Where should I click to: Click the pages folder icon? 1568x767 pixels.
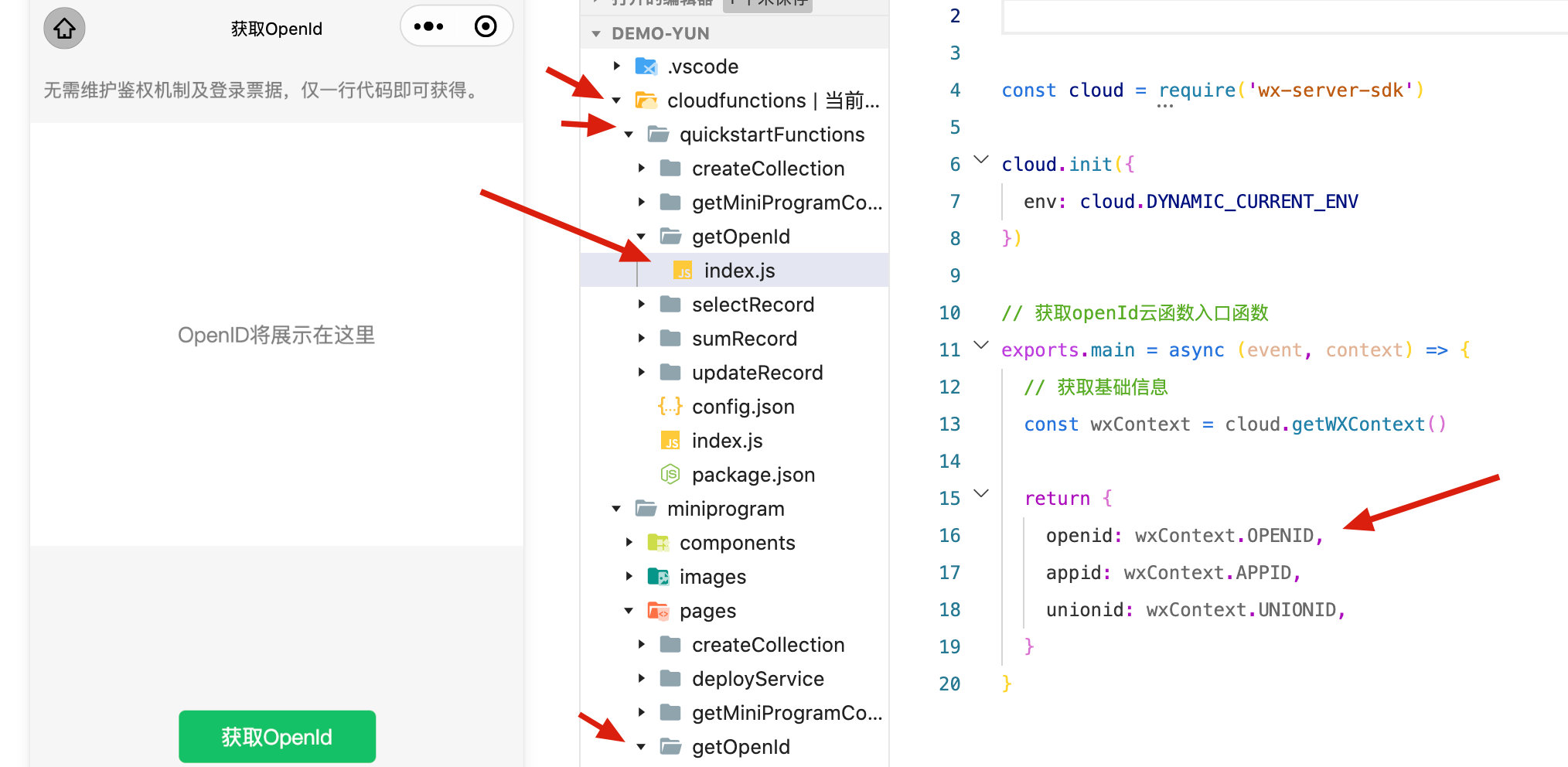658,611
